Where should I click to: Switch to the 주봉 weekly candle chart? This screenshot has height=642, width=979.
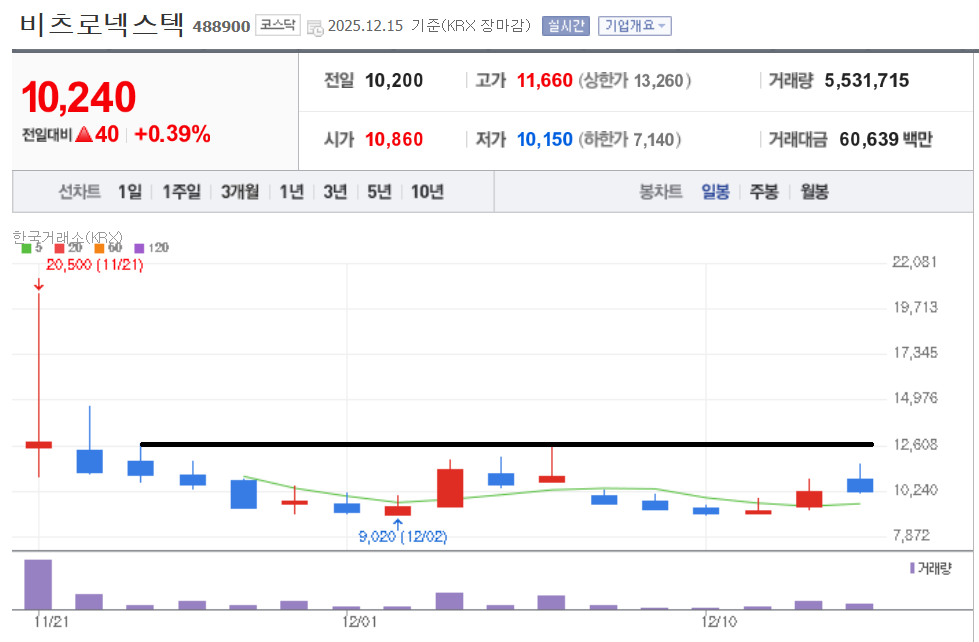pos(764,192)
